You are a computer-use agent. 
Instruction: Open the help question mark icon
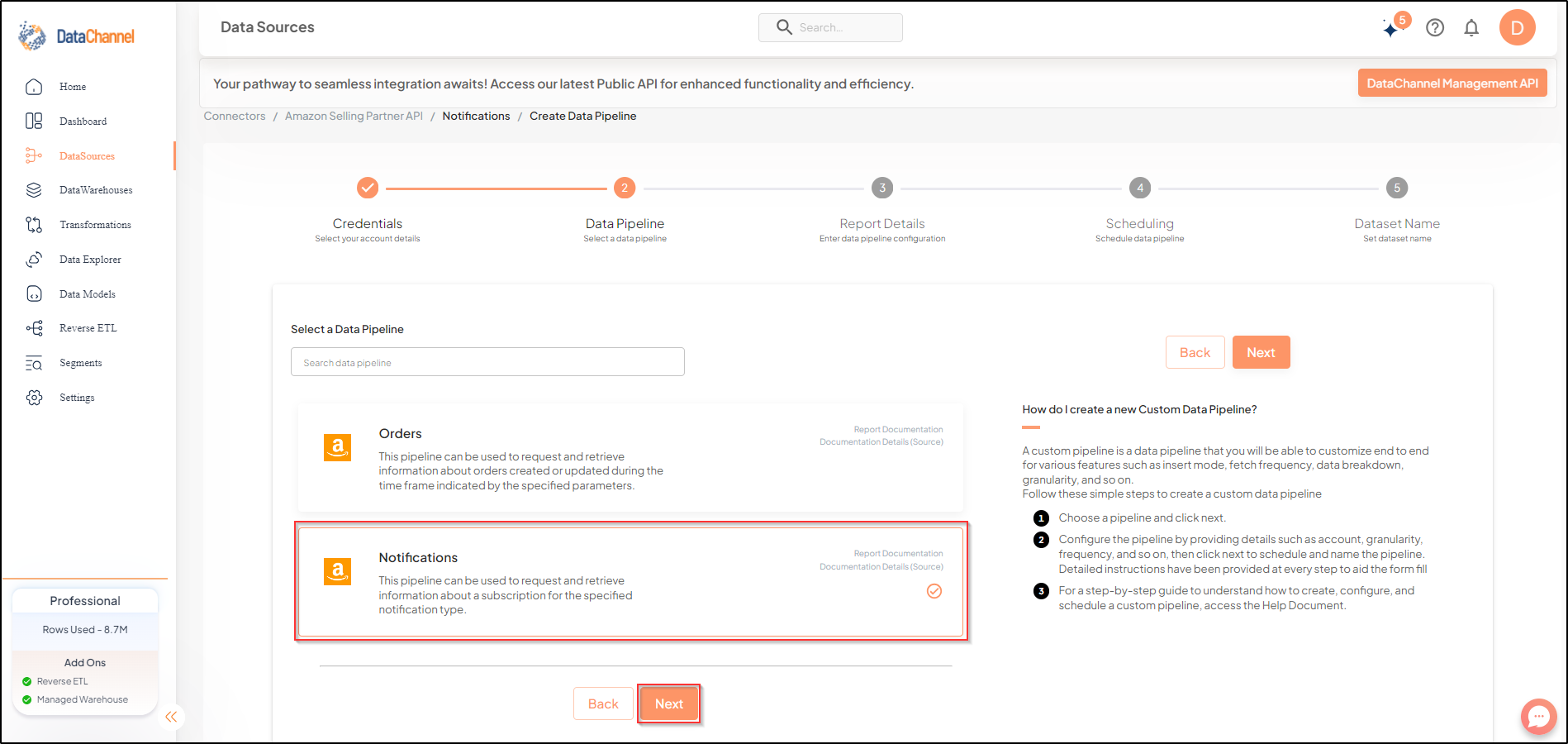(x=1435, y=28)
